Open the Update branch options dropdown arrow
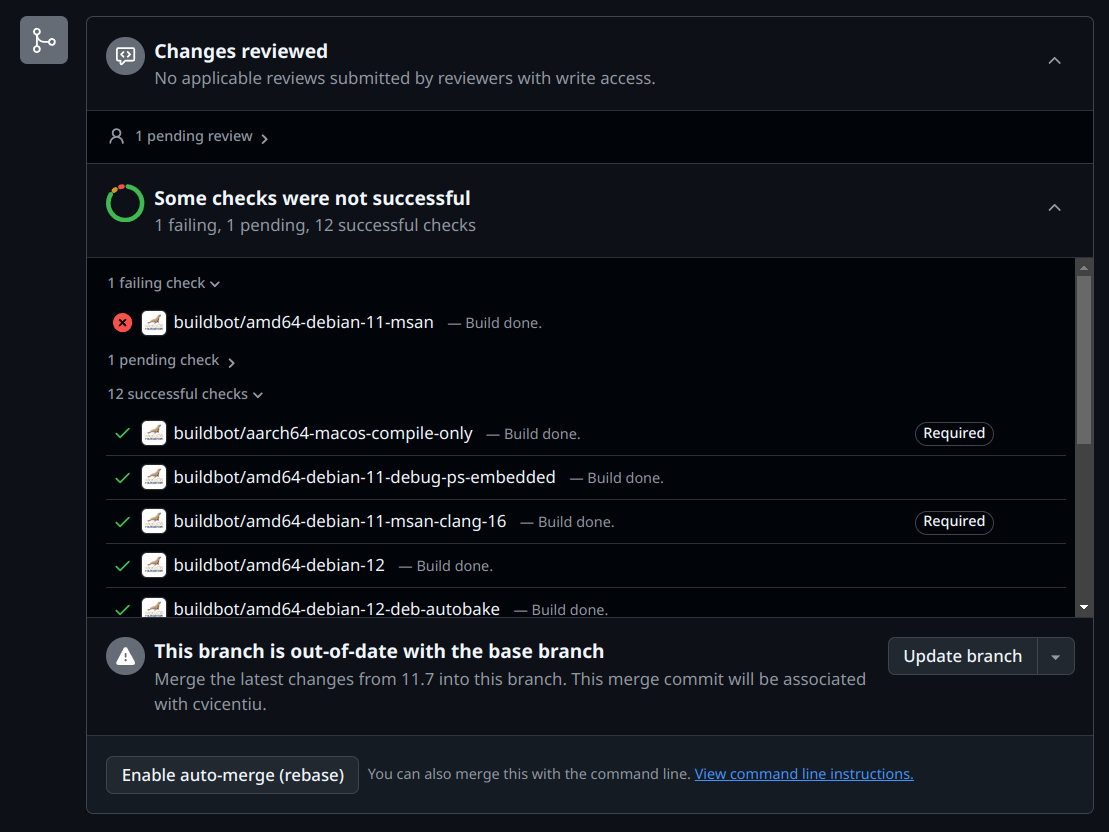This screenshot has height=832, width=1109. click(x=1055, y=656)
